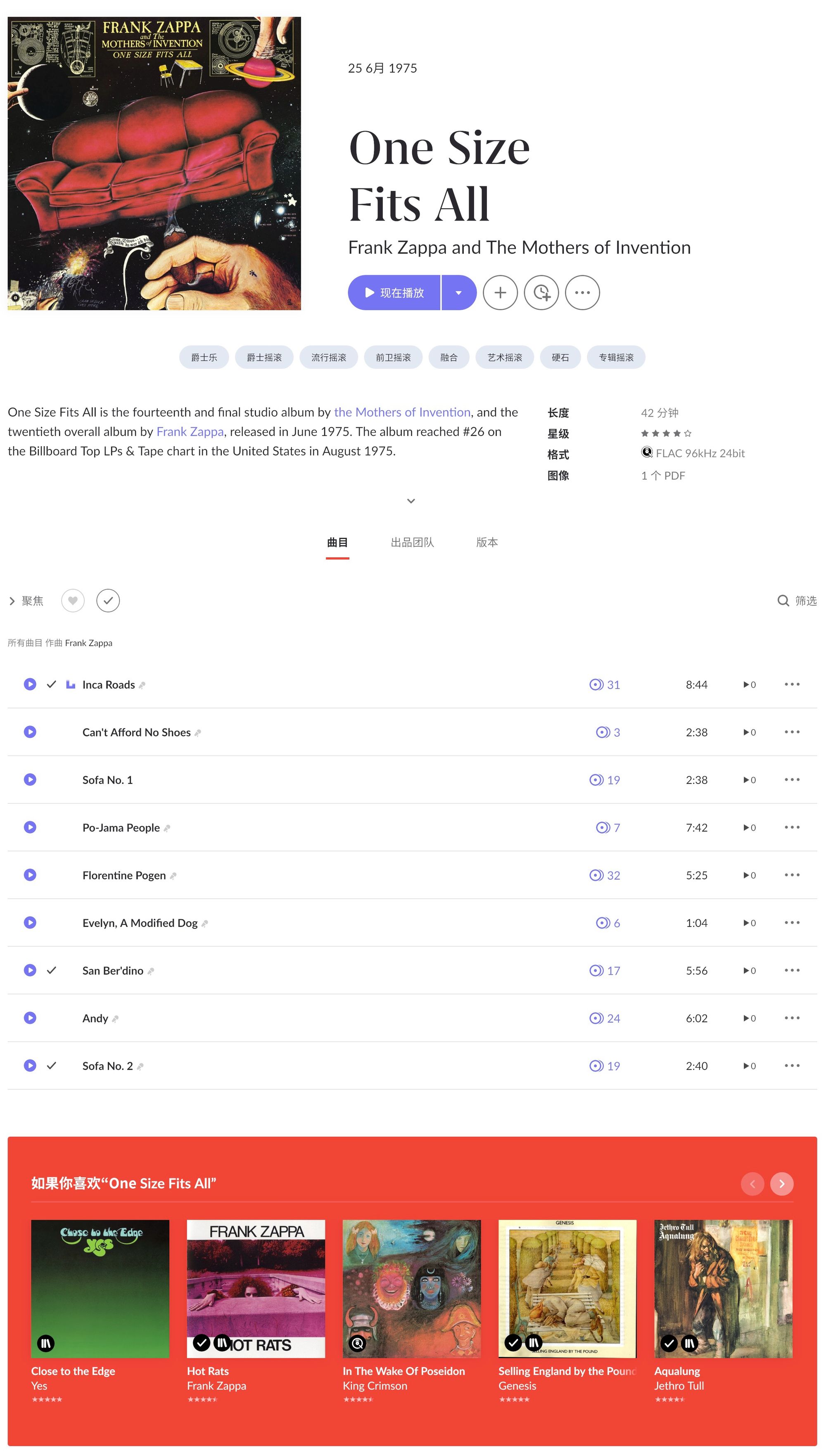The width and height of the screenshot is (826, 1456).
Task: Toggle the picked tracks checkmark filter
Action: (108, 600)
